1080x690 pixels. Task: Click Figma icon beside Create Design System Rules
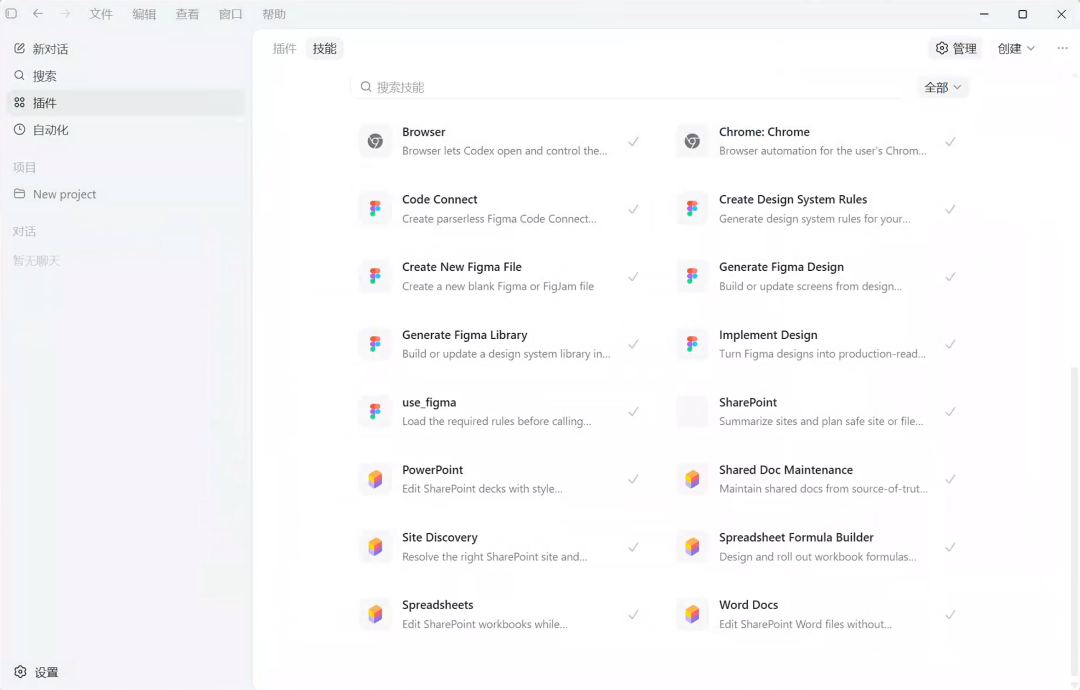click(692, 209)
